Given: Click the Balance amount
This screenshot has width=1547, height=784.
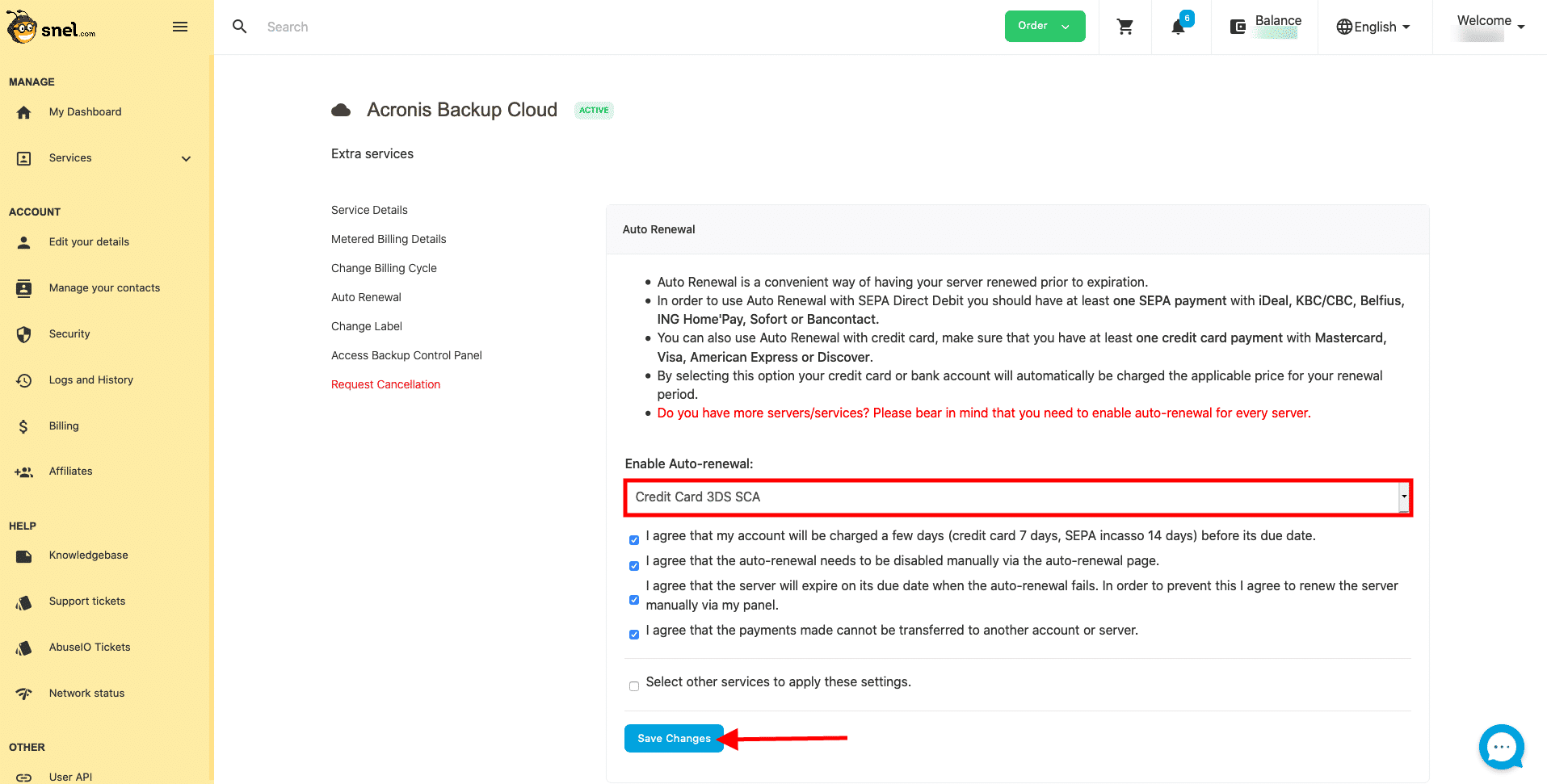Looking at the screenshot, I should coord(1276,33).
